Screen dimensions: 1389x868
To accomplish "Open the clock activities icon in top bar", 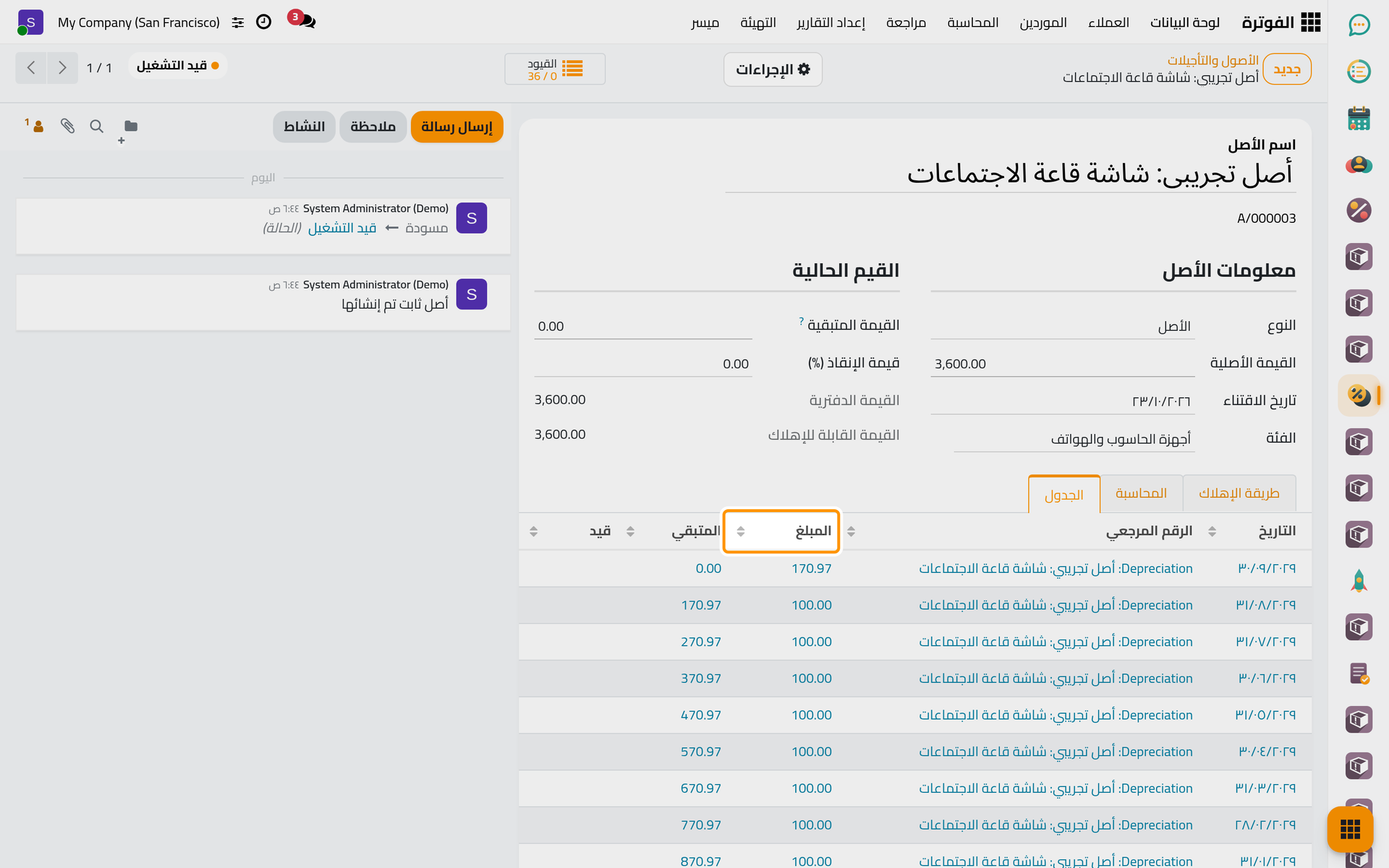I will coord(263,22).
